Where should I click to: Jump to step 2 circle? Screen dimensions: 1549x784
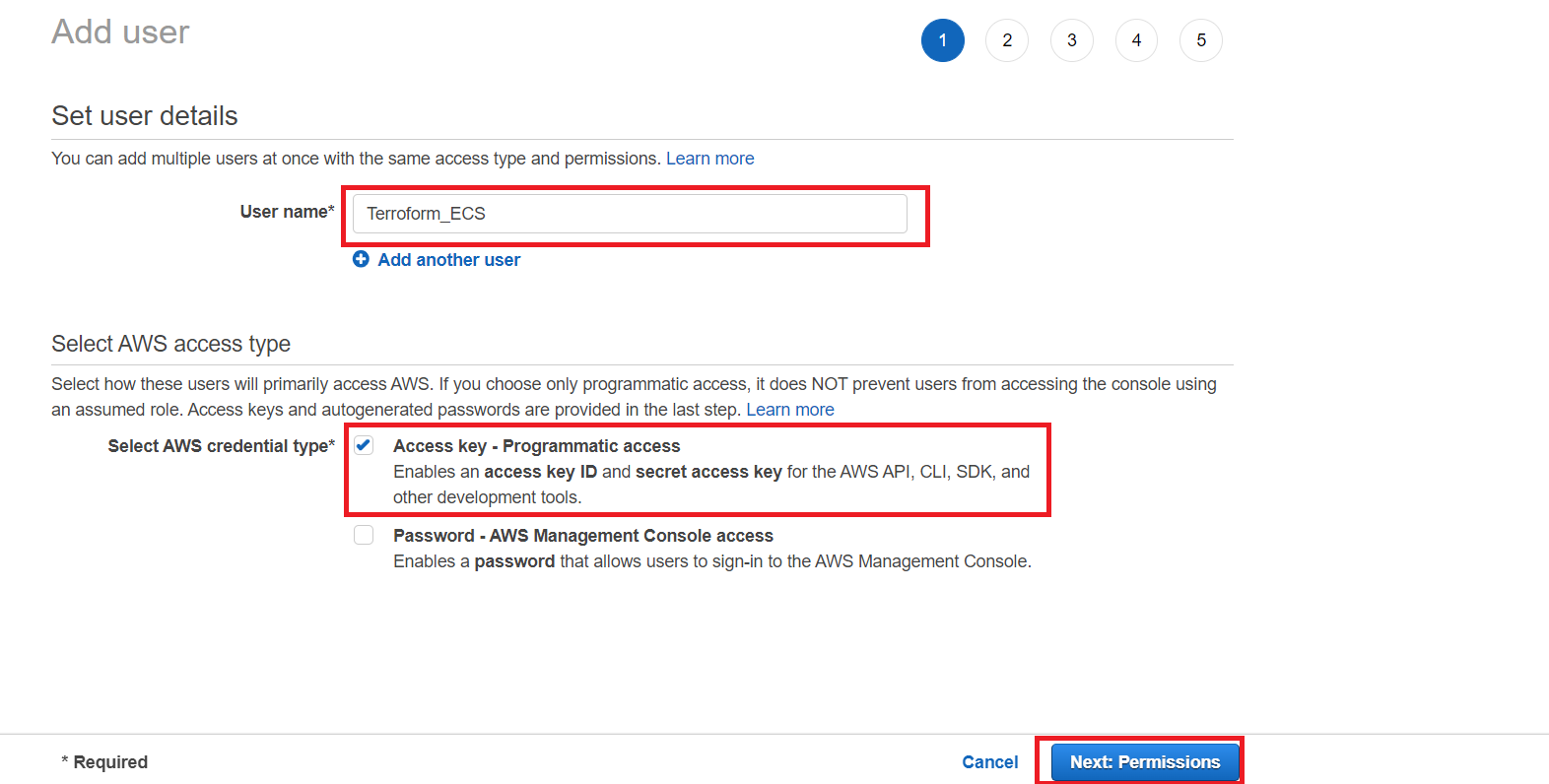1007,40
